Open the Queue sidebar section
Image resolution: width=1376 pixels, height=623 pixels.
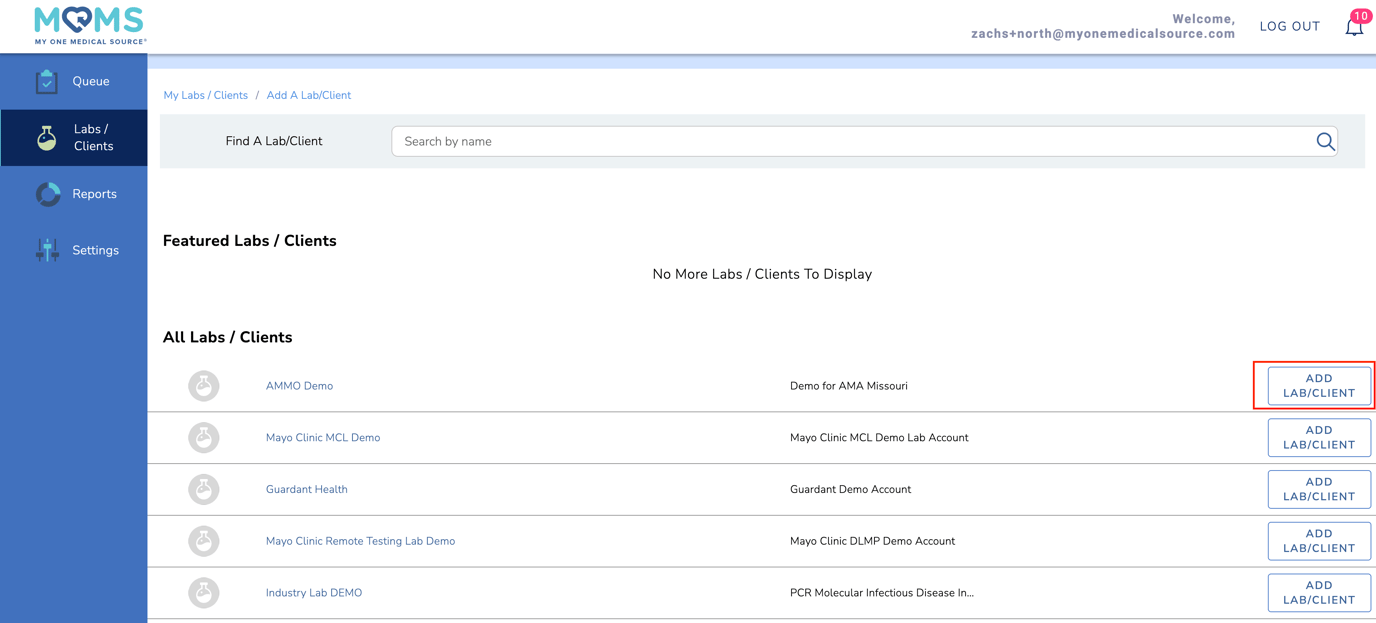click(74, 82)
